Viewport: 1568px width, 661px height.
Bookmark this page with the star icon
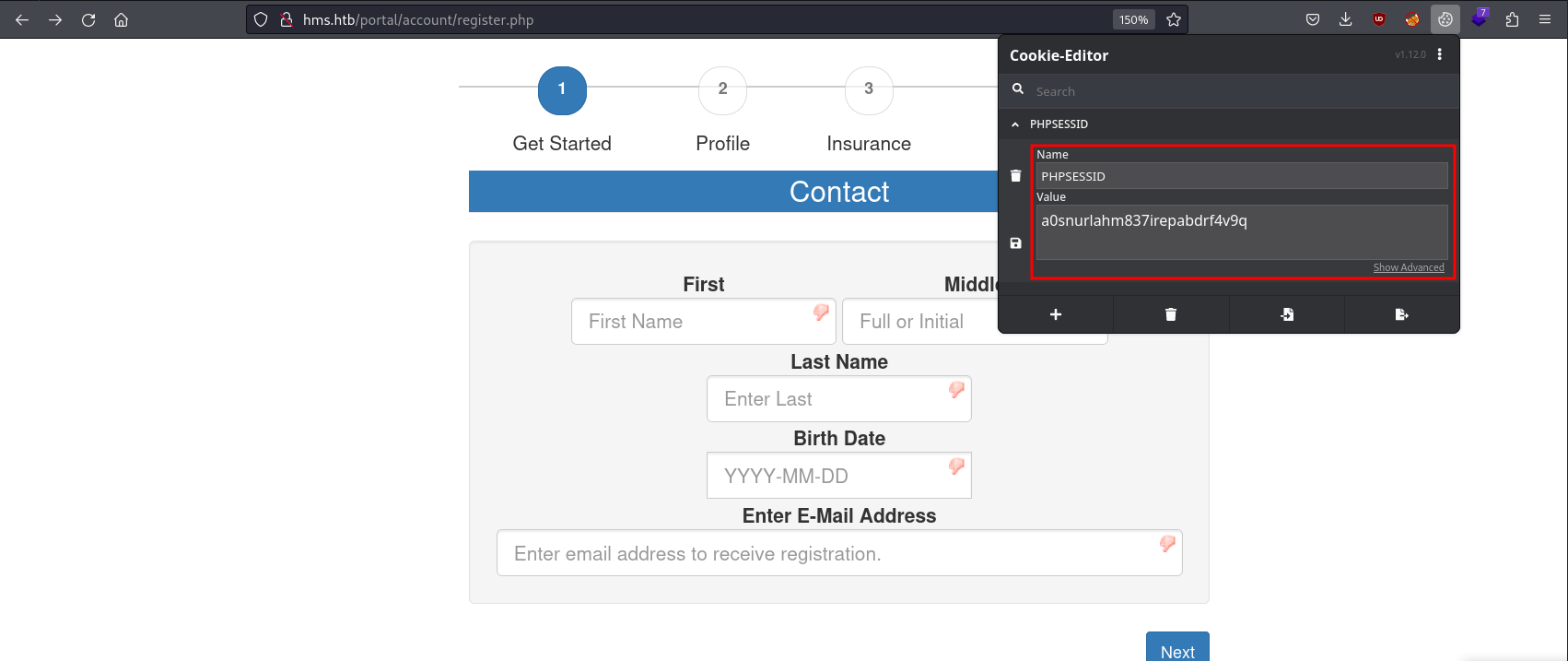pyautogui.click(x=1174, y=19)
